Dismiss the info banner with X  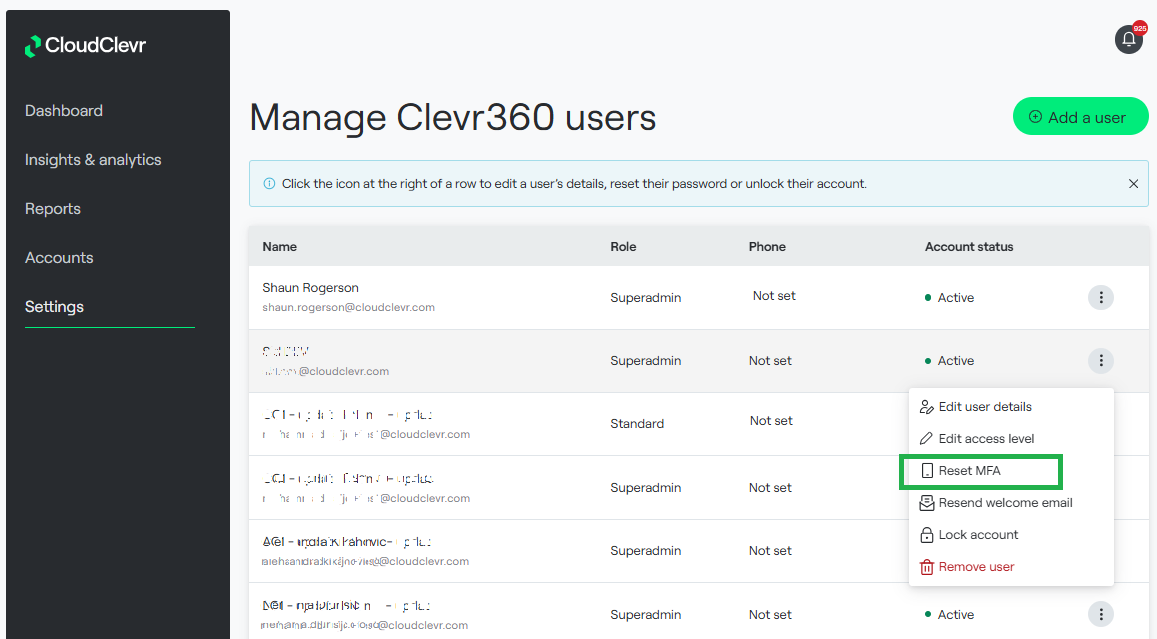1133,184
